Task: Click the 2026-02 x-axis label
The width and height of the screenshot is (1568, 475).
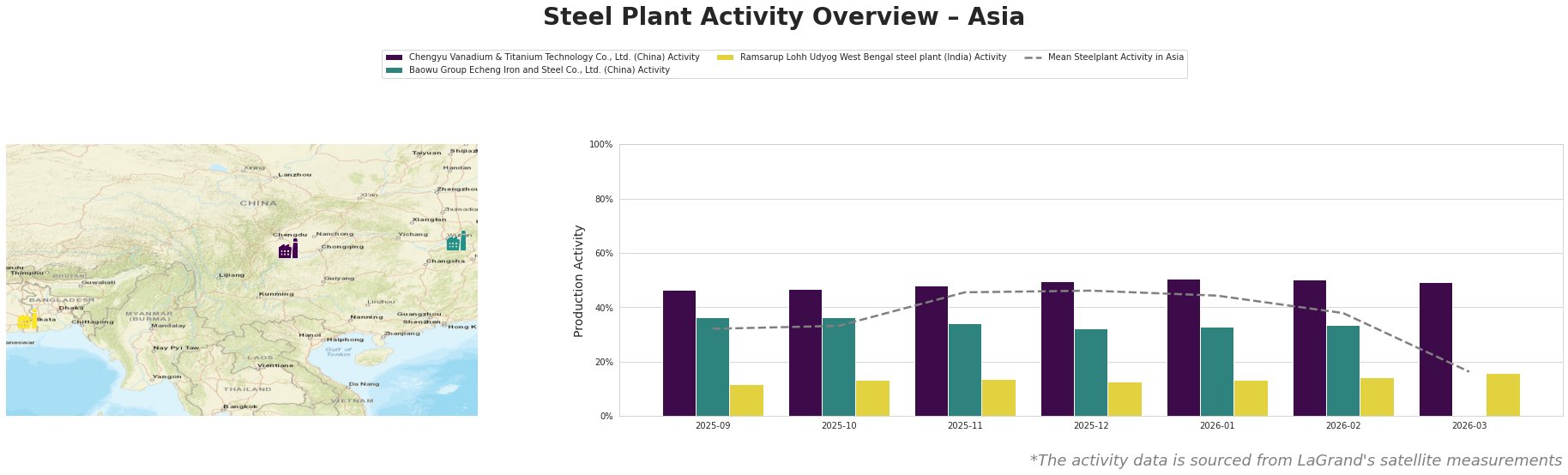Action: coord(1343,425)
